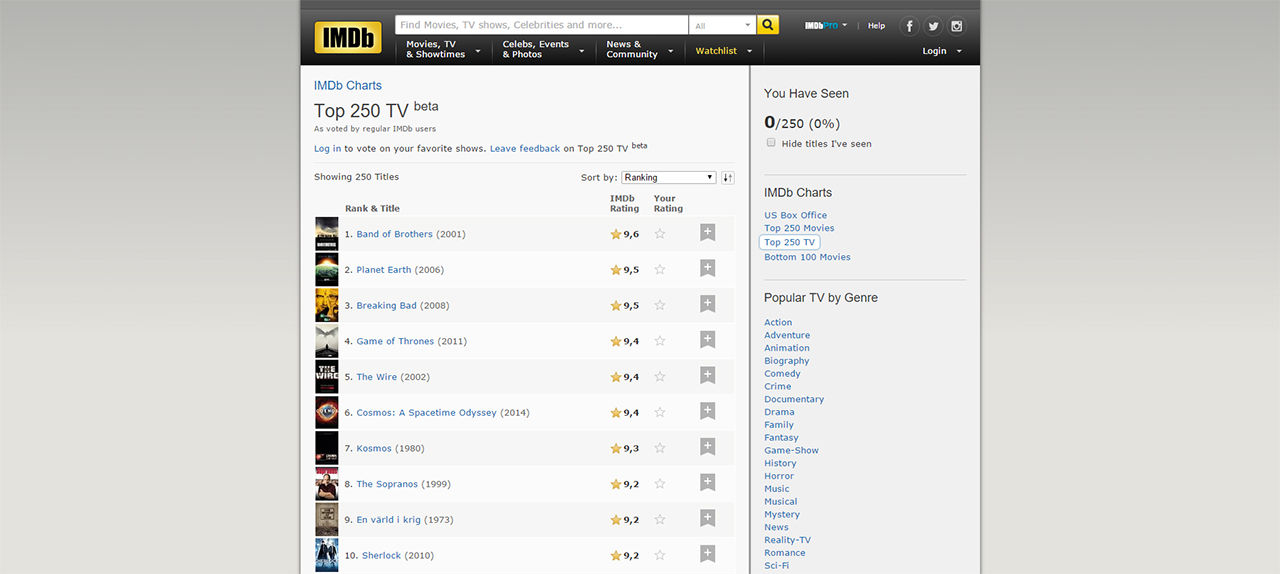The image size is (1280, 574).
Task: Open Planet Earth title page
Action: pyautogui.click(x=384, y=270)
